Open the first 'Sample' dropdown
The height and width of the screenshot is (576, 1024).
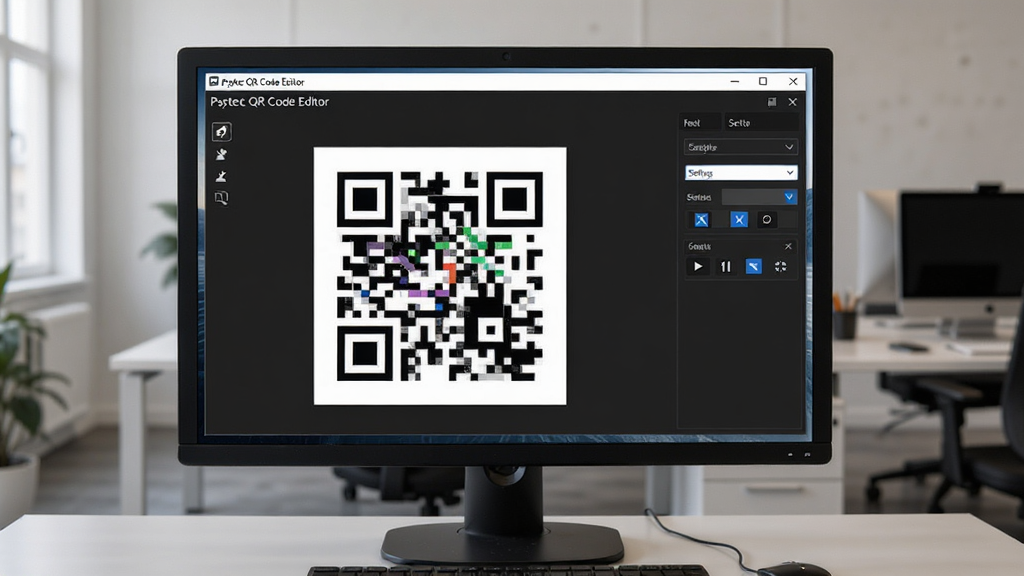point(741,147)
